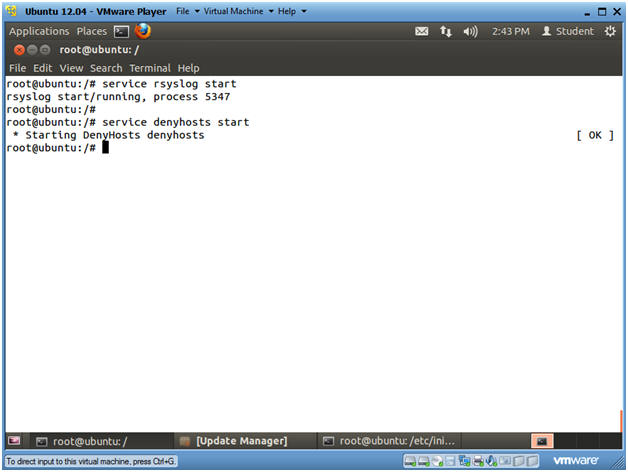The height and width of the screenshot is (472, 628).
Task: Launch Firefox from the top panel
Action: click(143, 31)
